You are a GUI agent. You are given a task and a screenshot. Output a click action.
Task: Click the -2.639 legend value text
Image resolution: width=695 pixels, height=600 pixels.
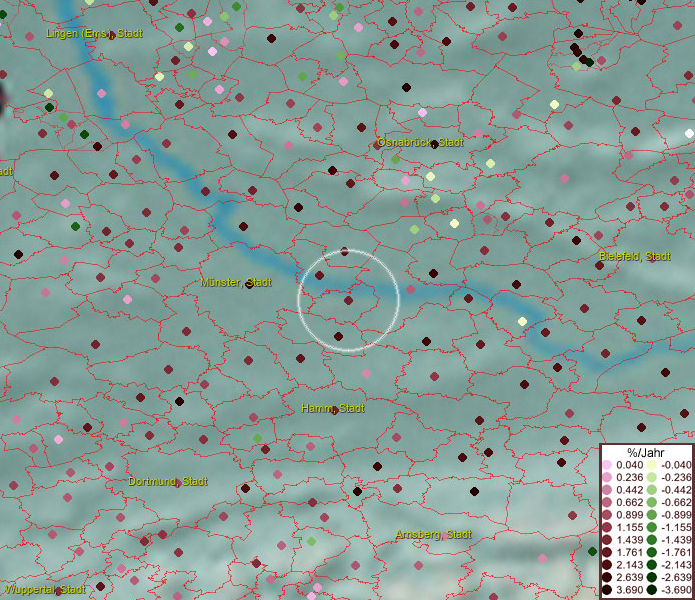click(x=676, y=577)
